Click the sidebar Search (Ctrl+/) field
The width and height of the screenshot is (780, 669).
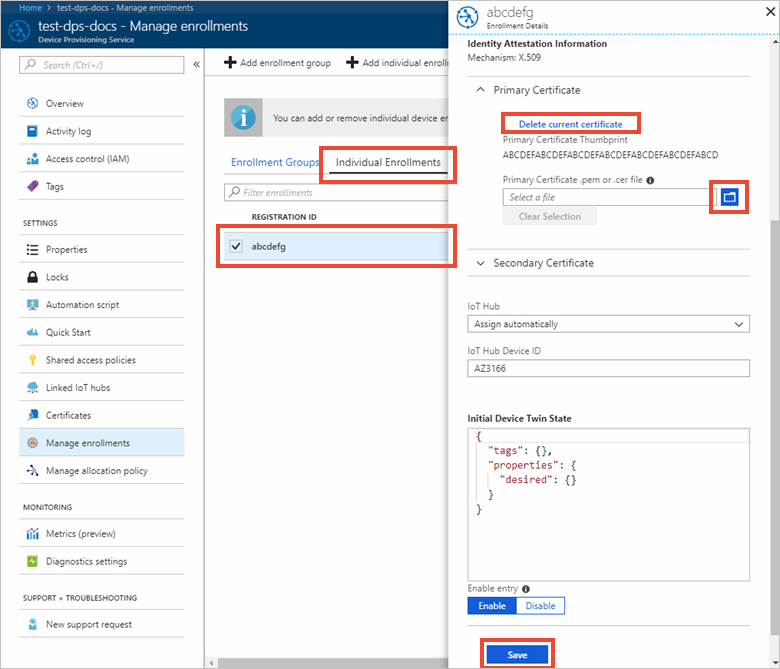pos(101,65)
